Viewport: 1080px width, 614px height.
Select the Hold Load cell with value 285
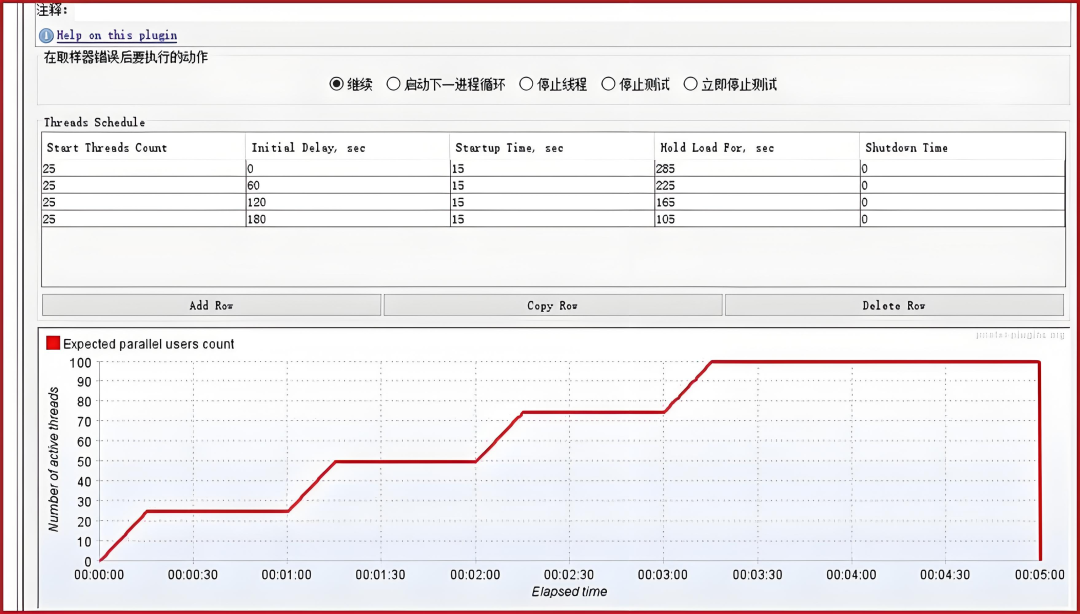click(x=757, y=168)
